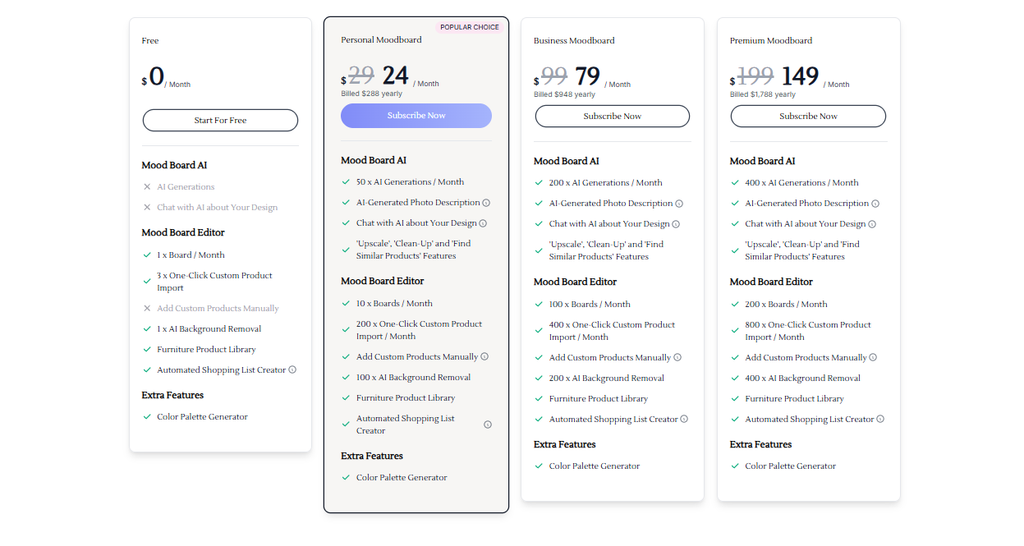Click the POPULAR CHOICE badge

pos(470,27)
